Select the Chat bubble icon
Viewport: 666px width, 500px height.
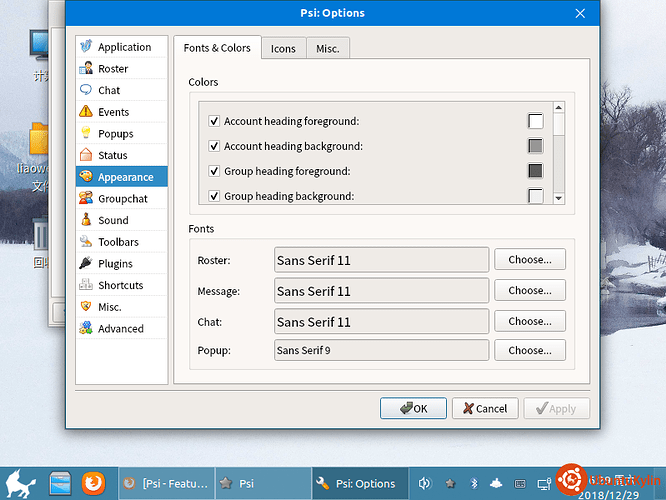click(86, 90)
